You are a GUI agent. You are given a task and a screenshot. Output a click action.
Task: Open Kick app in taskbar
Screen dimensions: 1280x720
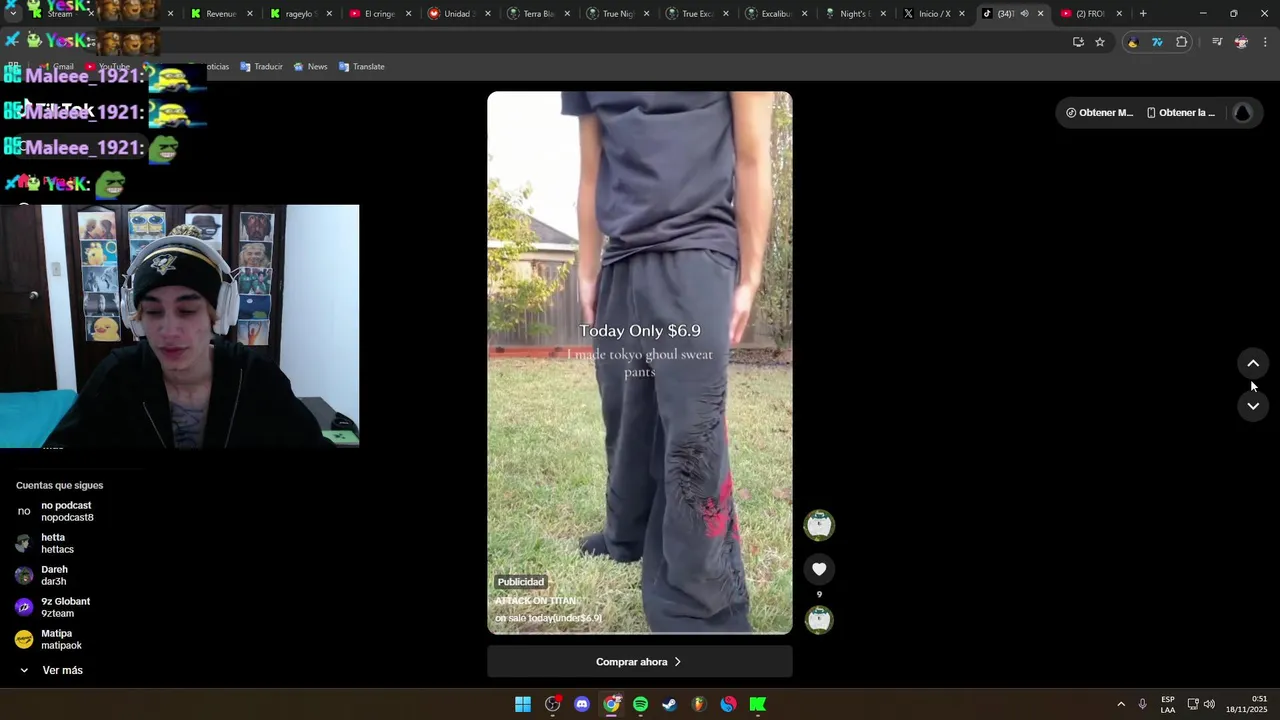(758, 704)
